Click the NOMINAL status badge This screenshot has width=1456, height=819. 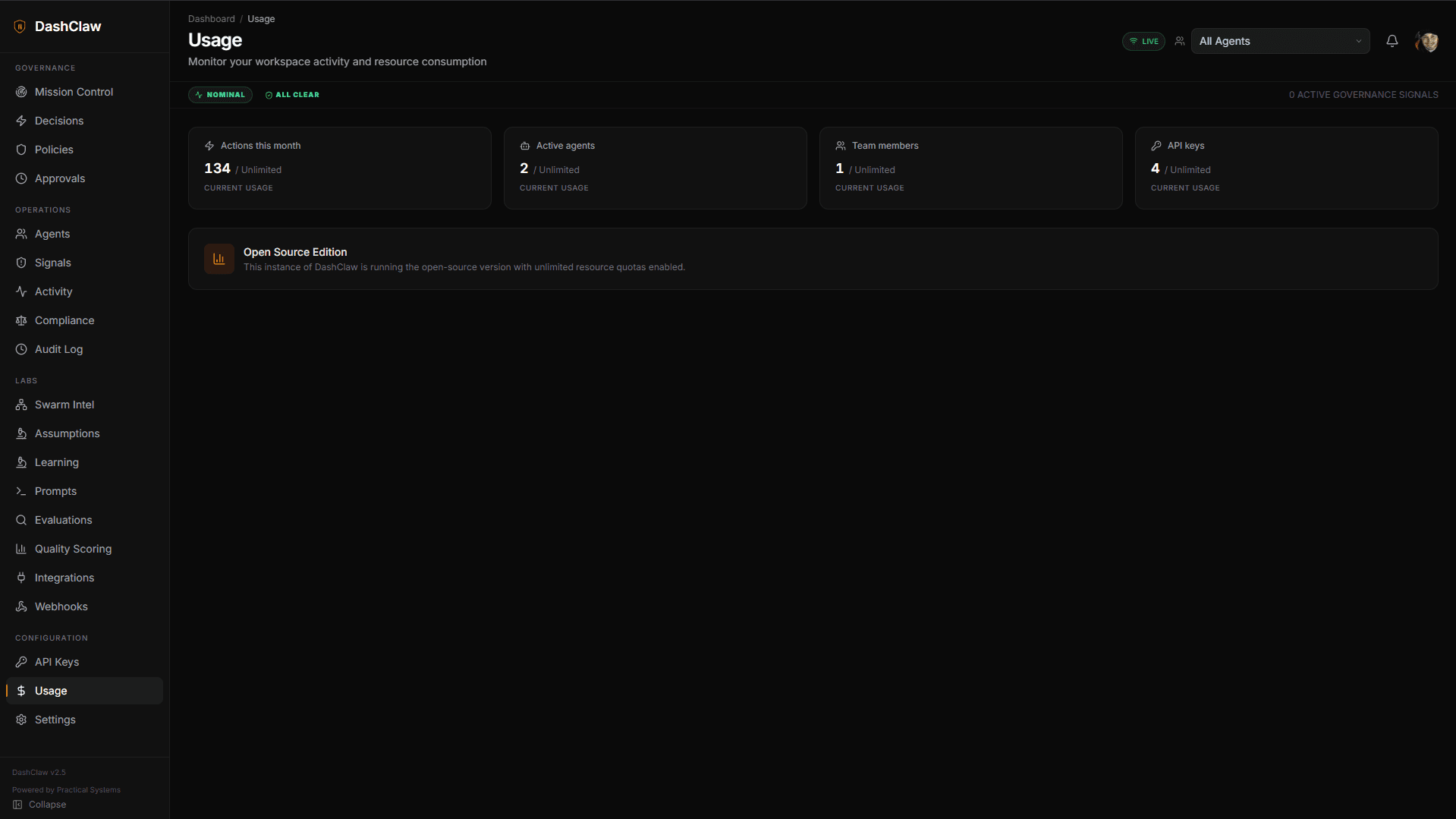pyautogui.click(x=220, y=95)
